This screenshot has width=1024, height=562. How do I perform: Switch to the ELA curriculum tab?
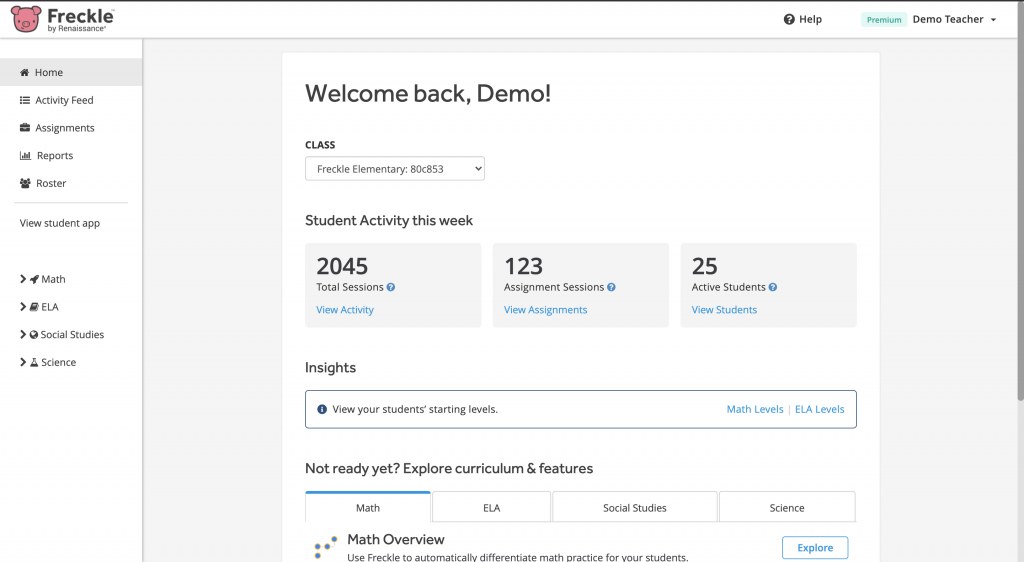pos(491,507)
